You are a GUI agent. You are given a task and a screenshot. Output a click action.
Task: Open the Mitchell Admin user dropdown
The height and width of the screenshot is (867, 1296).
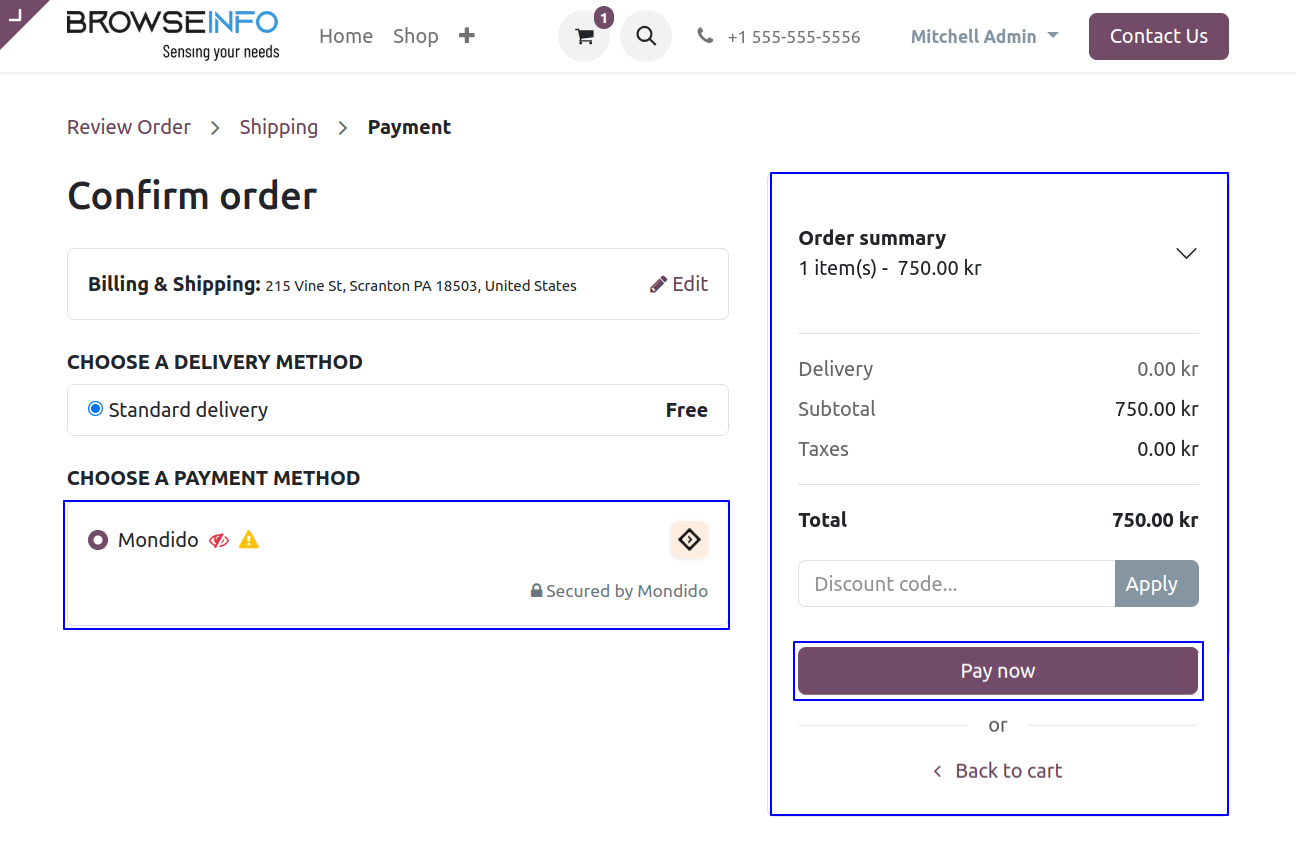(984, 36)
